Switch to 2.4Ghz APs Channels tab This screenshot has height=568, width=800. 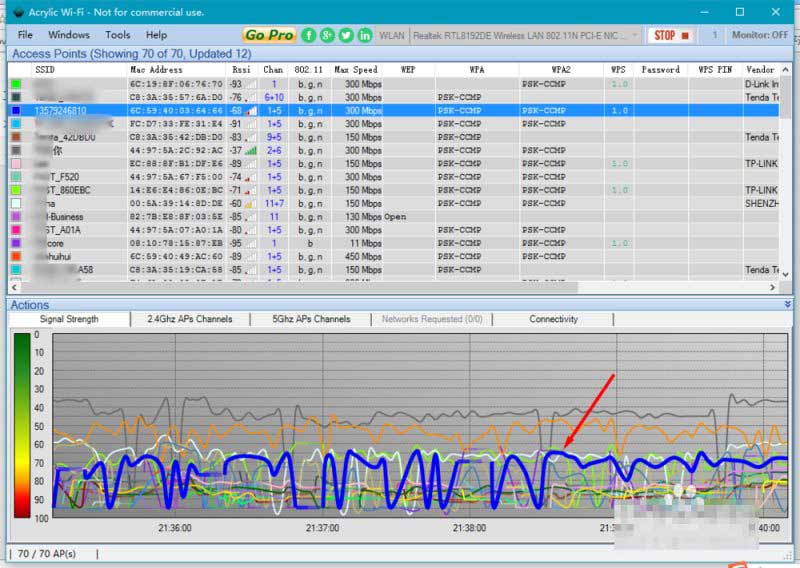pyautogui.click(x=190, y=319)
